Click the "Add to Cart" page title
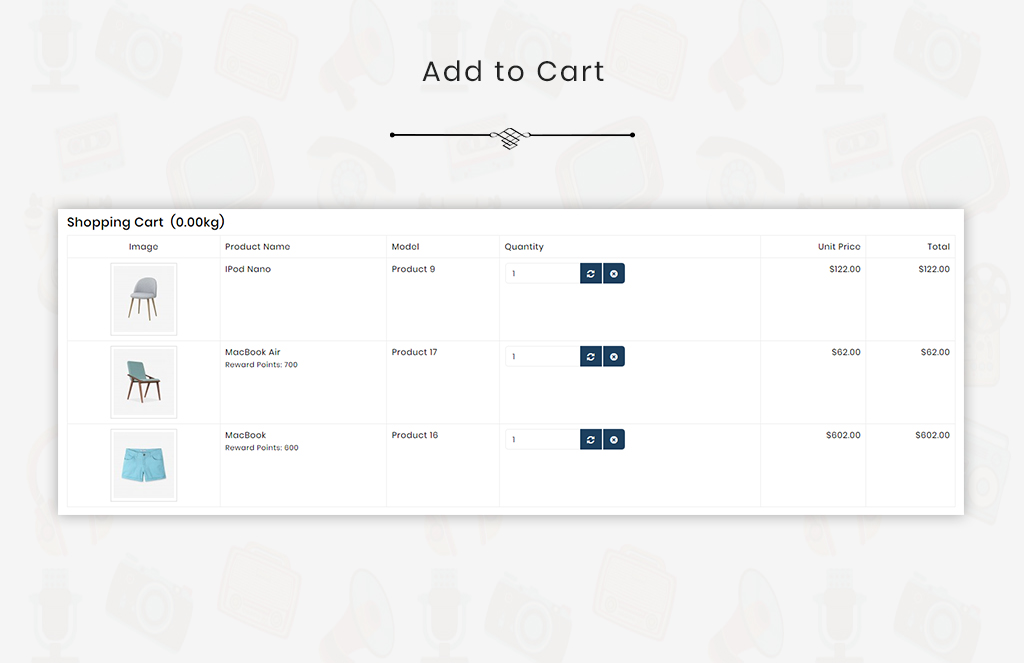Image resolution: width=1024 pixels, height=663 pixels. (x=513, y=71)
